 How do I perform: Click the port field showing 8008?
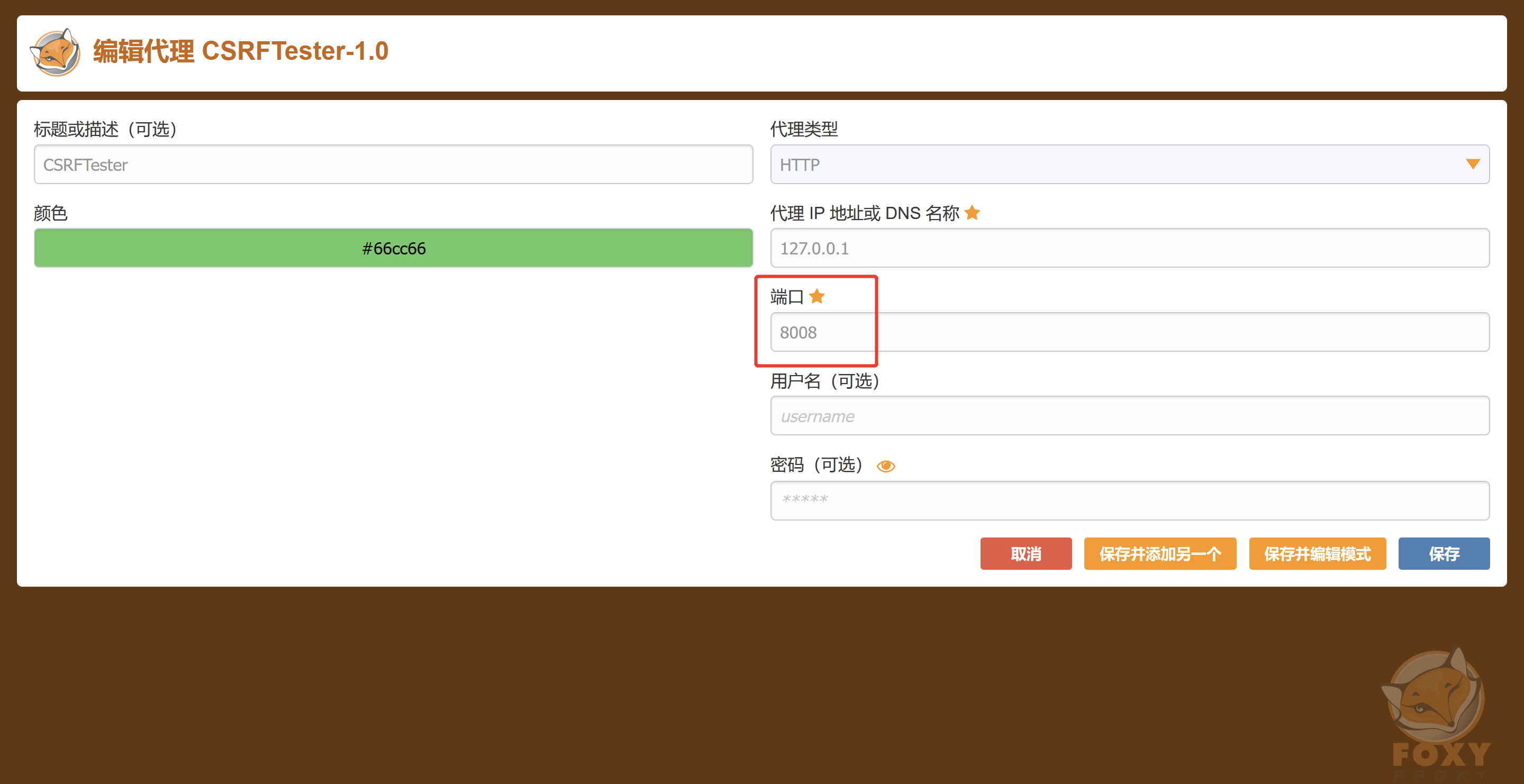tap(1129, 332)
